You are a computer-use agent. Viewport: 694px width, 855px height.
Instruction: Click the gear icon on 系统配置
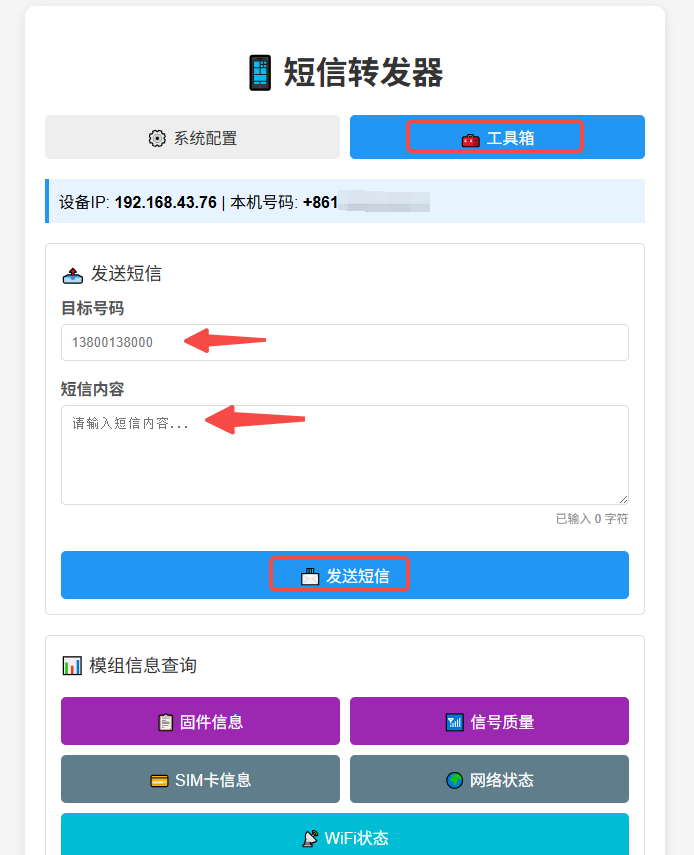157,138
